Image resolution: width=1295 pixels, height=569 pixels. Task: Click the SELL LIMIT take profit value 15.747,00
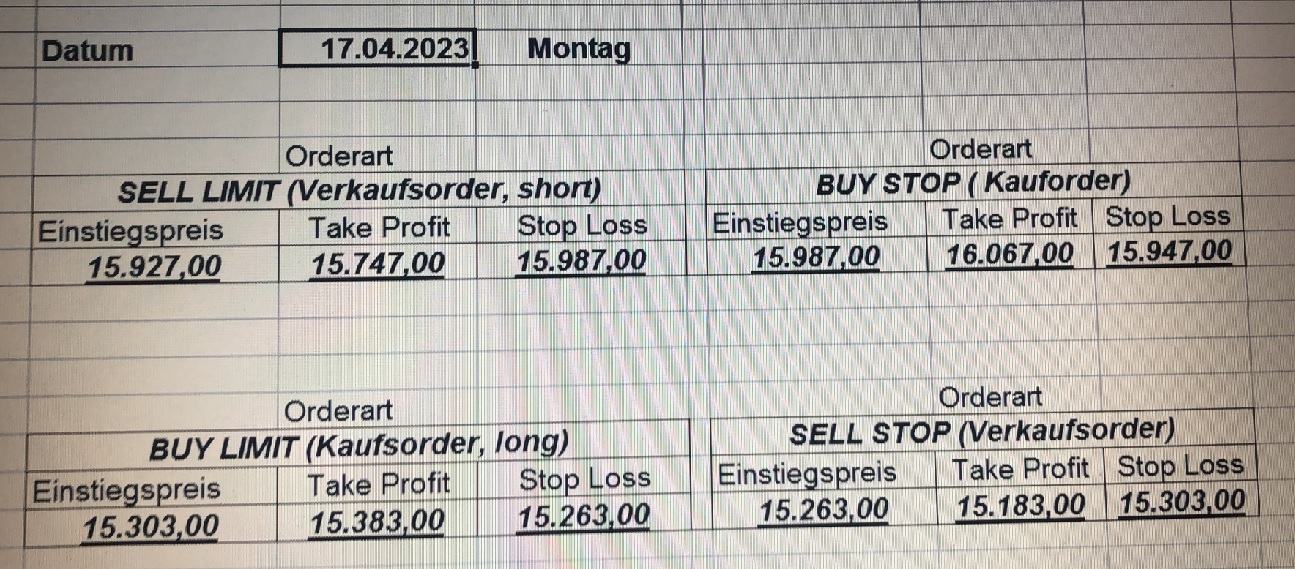378,264
